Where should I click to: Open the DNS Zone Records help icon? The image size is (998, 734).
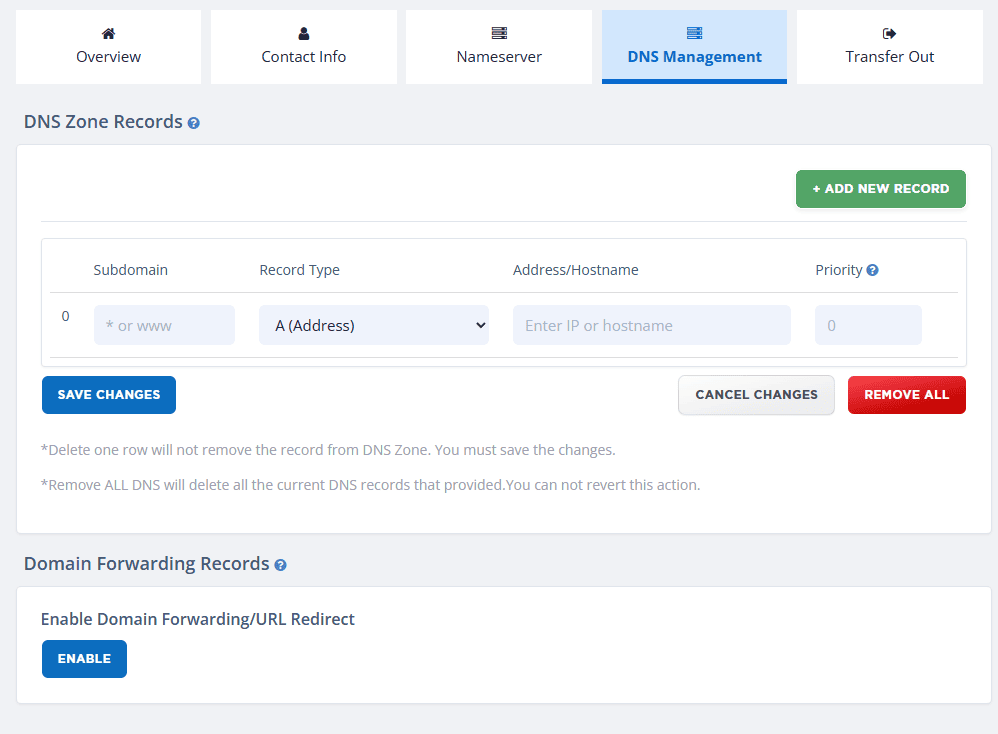[193, 123]
